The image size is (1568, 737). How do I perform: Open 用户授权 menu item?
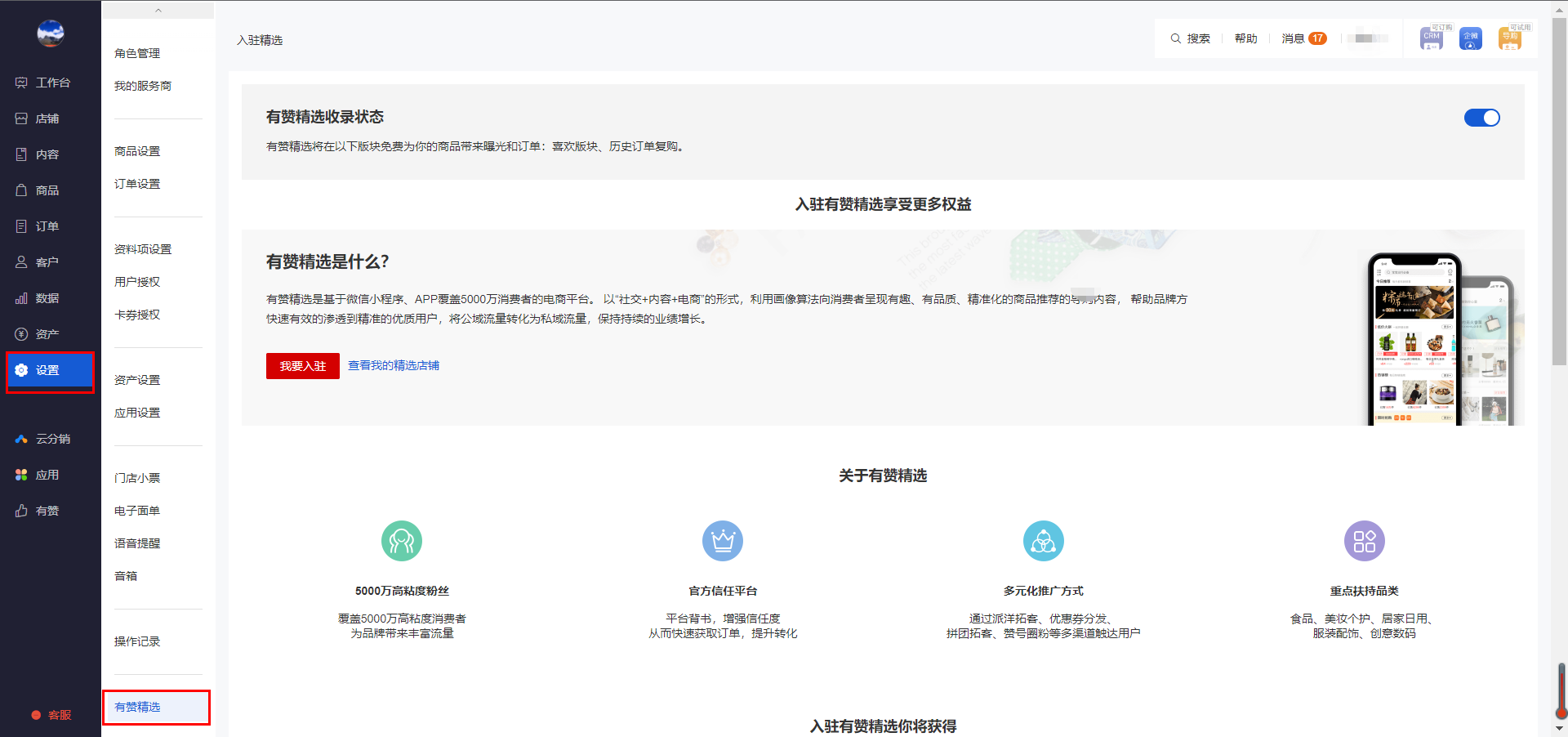coord(137,282)
